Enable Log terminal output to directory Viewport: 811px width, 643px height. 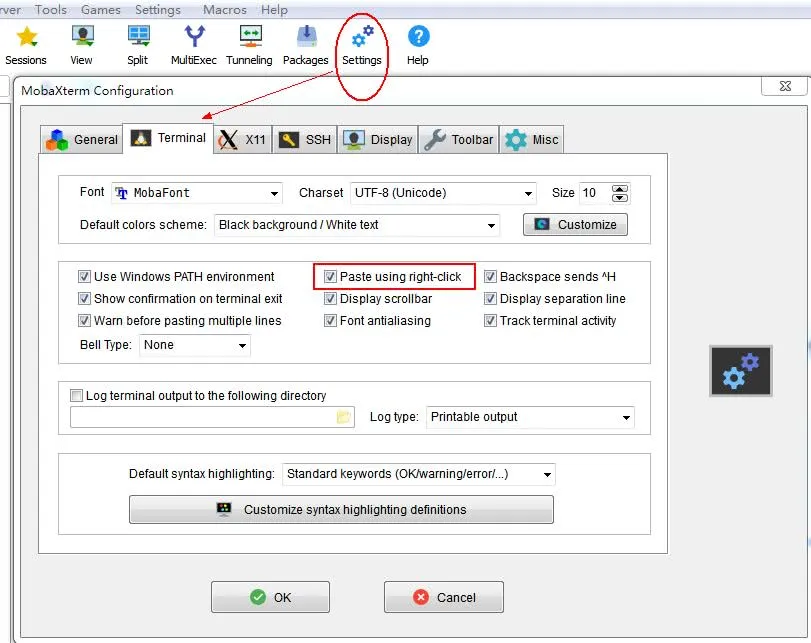click(77, 396)
